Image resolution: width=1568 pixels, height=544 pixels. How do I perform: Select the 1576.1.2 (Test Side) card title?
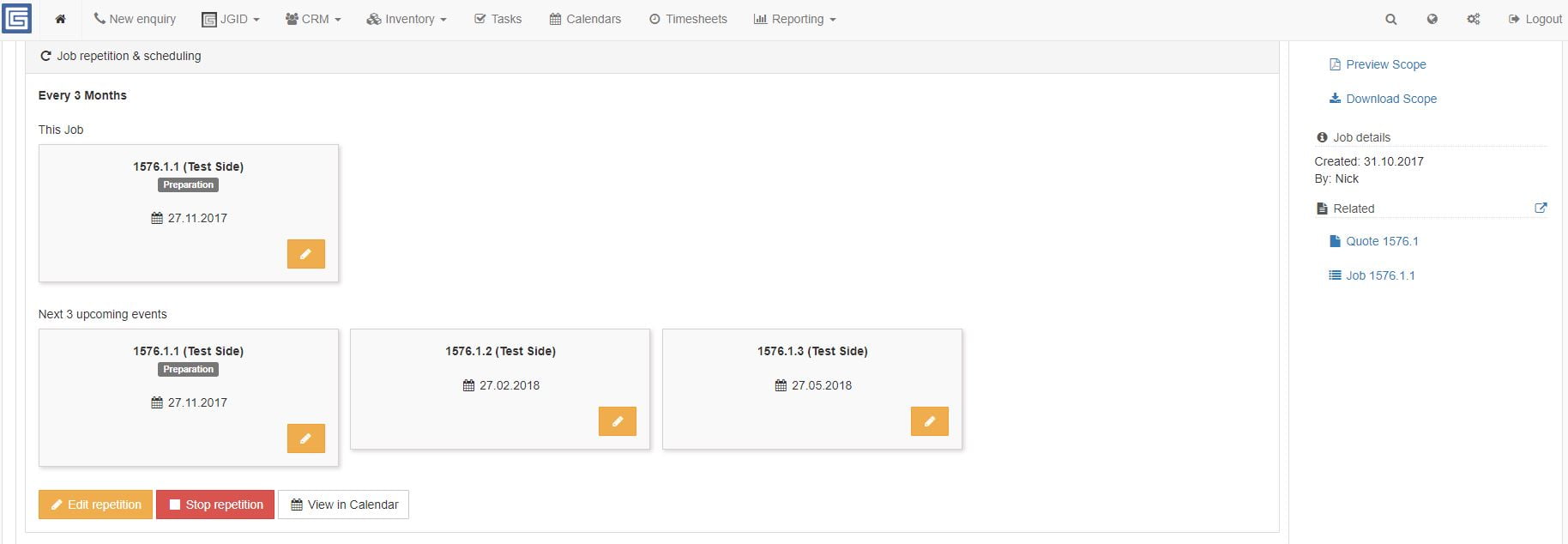(x=500, y=351)
